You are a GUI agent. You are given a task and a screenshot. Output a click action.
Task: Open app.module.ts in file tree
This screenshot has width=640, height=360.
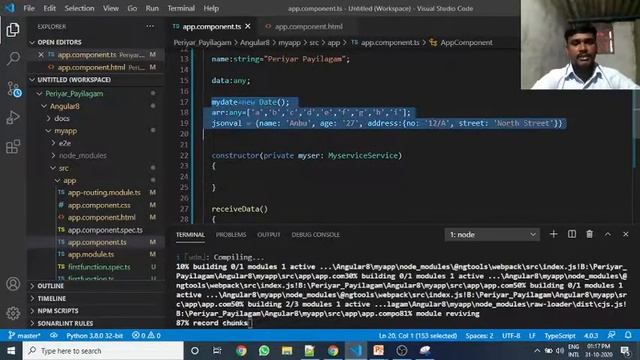point(91,254)
